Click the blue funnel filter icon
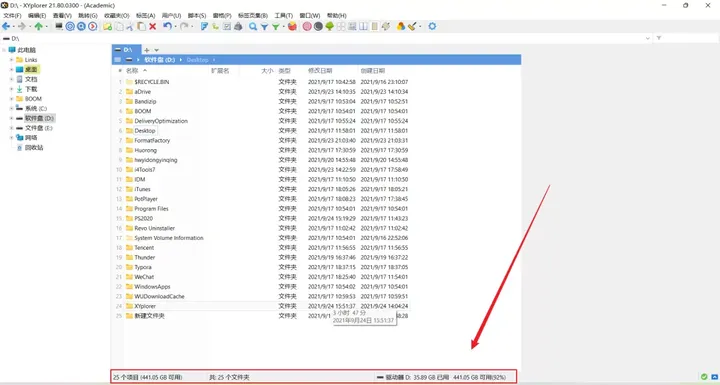This screenshot has width=720, height=385. click(264, 27)
